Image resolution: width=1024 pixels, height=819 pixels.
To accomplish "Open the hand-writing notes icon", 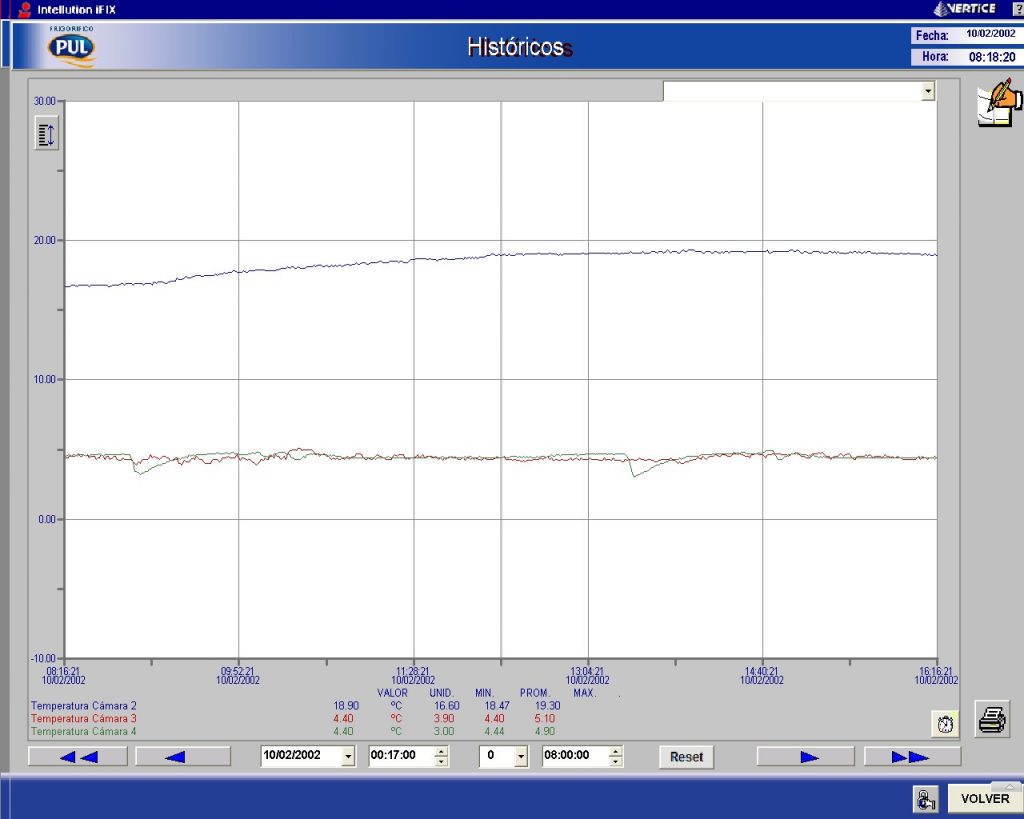I will pyautogui.click(x=999, y=104).
